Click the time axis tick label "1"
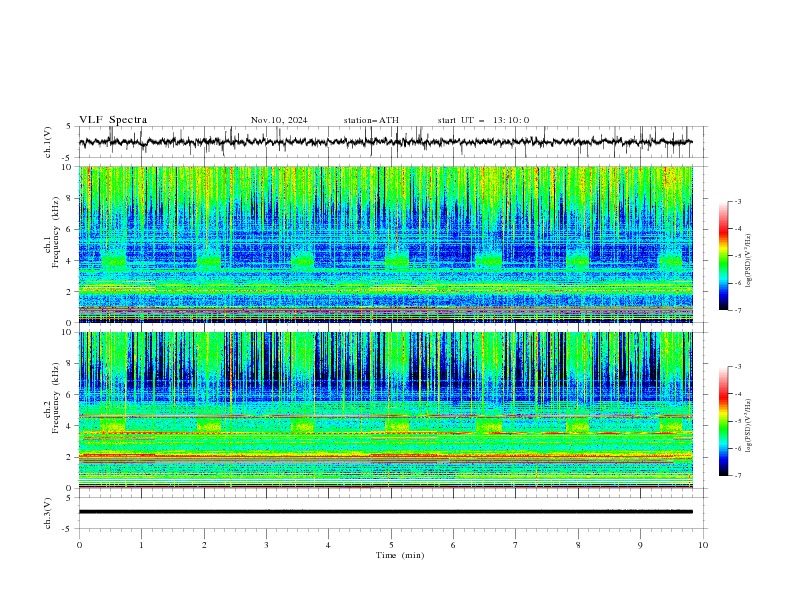 [x=141, y=545]
